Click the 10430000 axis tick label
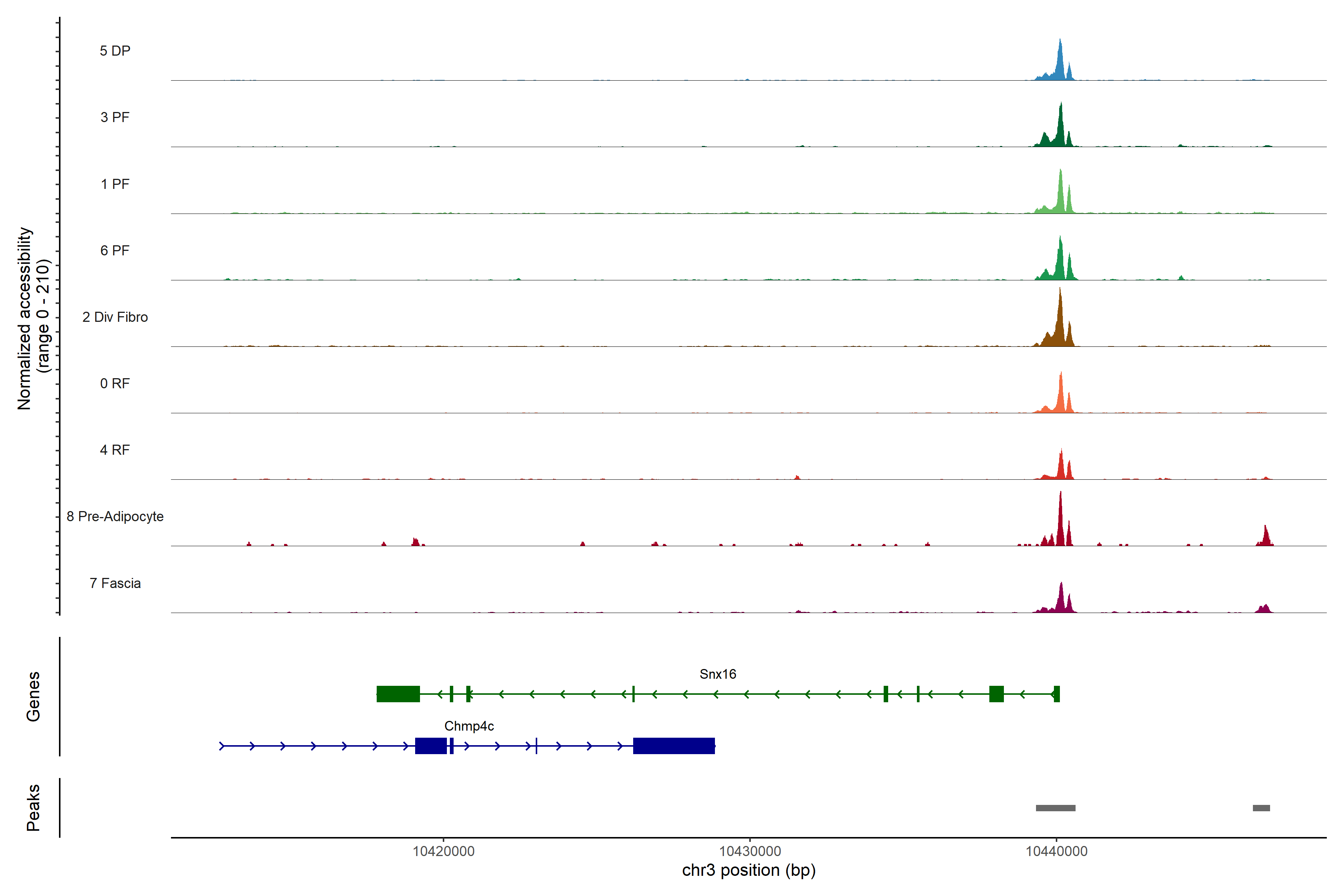Image resolution: width=1344 pixels, height=896 pixels. pyautogui.click(x=750, y=852)
